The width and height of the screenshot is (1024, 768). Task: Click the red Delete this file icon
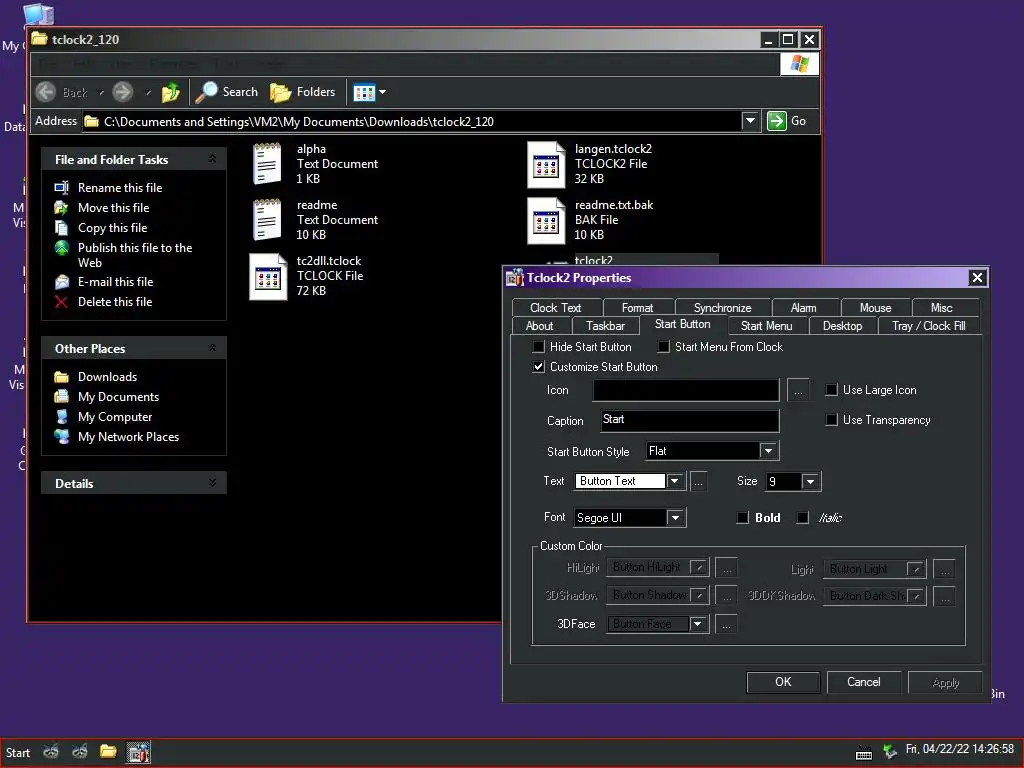[61, 302]
